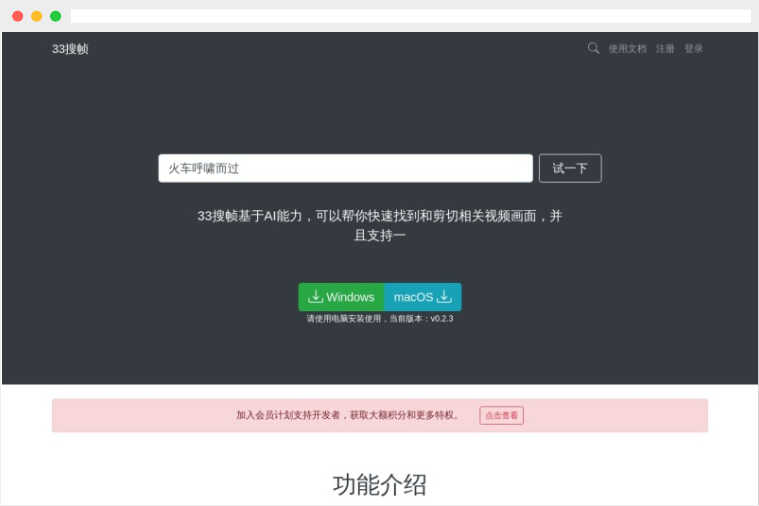The height and width of the screenshot is (506, 759).
Task: Focus the 火车呼啸而过 search input field
Action: point(345,168)
